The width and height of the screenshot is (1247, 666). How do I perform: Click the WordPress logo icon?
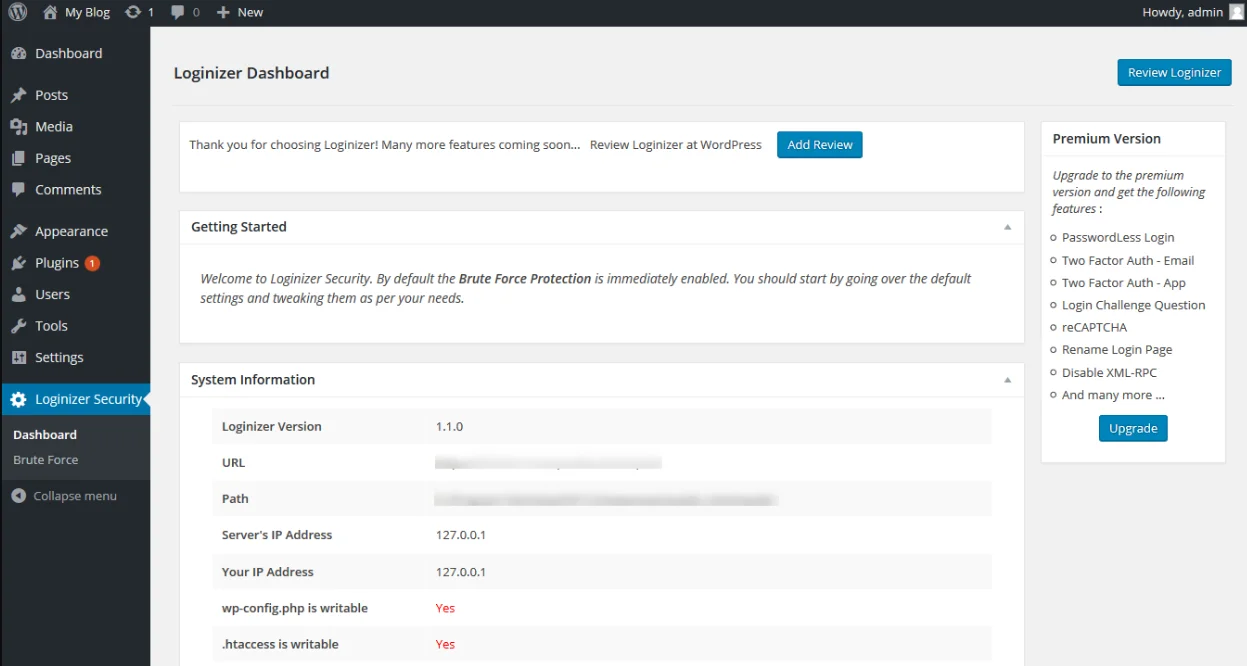[18, 12]
